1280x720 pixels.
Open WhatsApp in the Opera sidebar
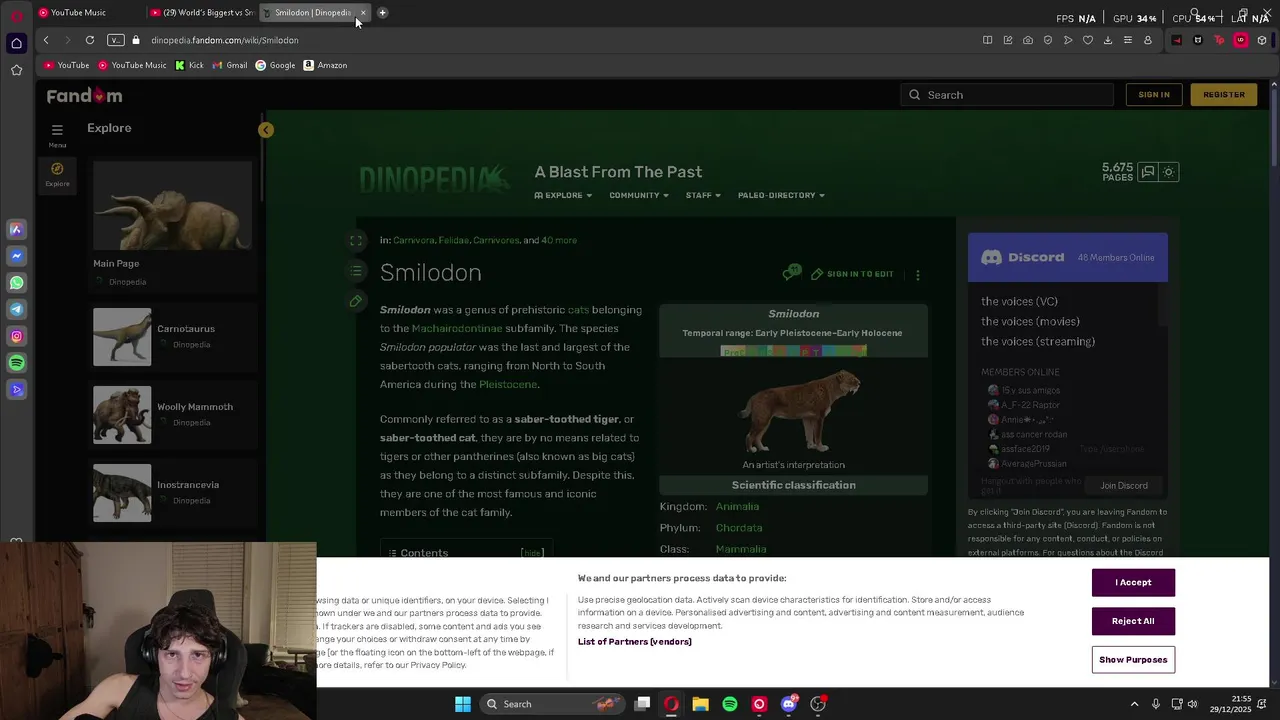(16, 283)
